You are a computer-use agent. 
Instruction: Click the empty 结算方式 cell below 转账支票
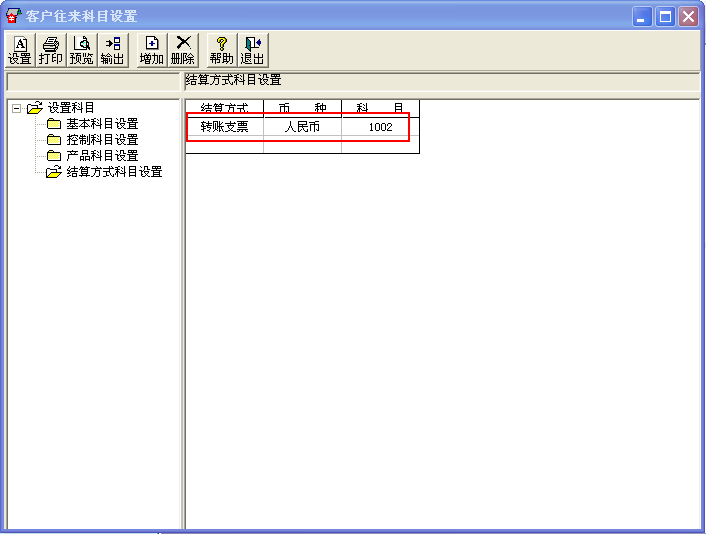pyautogui.click(x=225, y=145)
